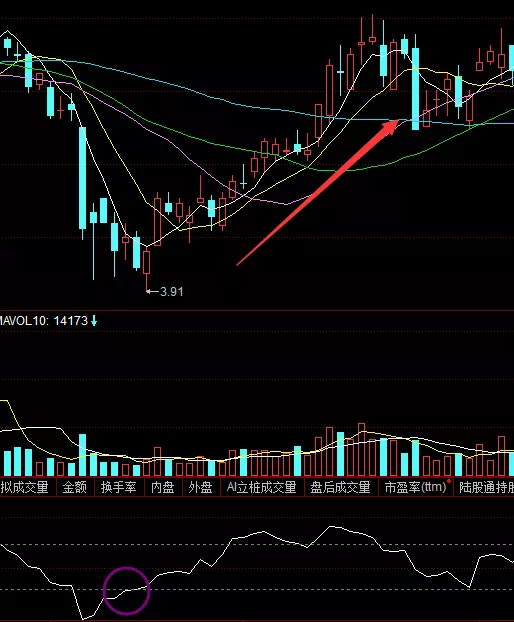Open the 市盈率(ttm) tab
The width and height of the screenshot is (514, 622).
[416, 487]
